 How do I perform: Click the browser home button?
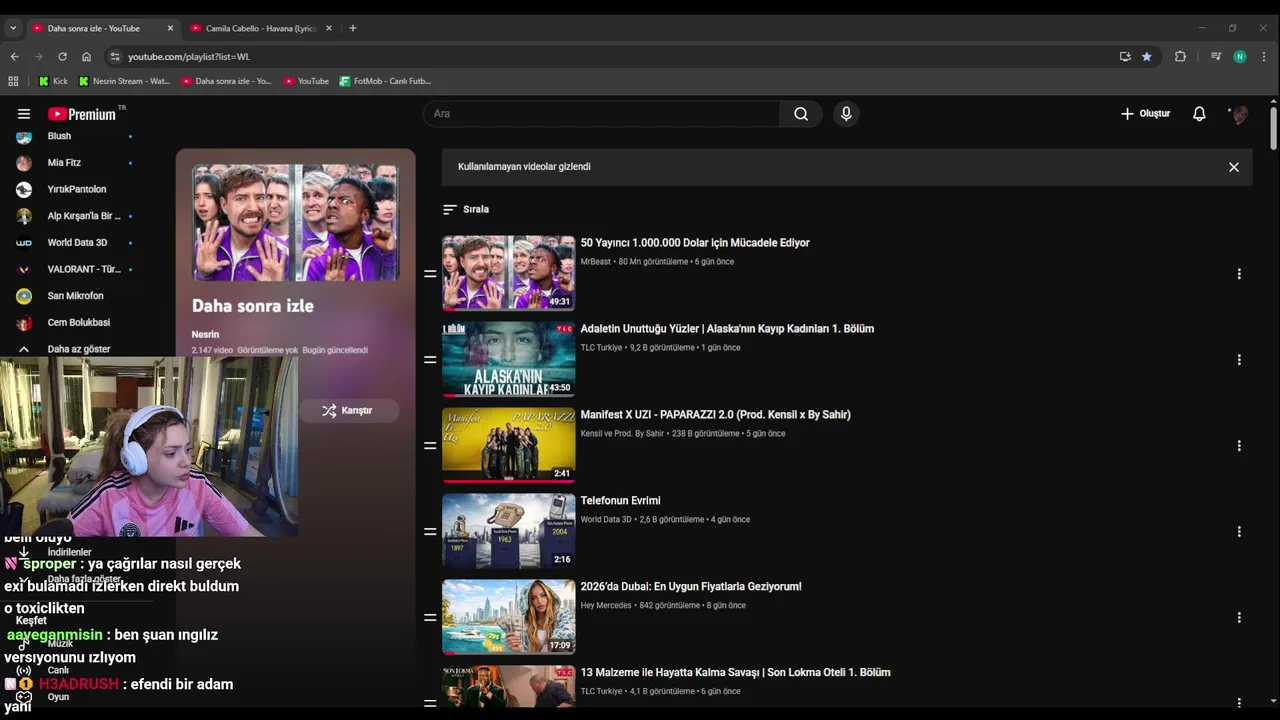pyautogui.click(x=86, y=57)
